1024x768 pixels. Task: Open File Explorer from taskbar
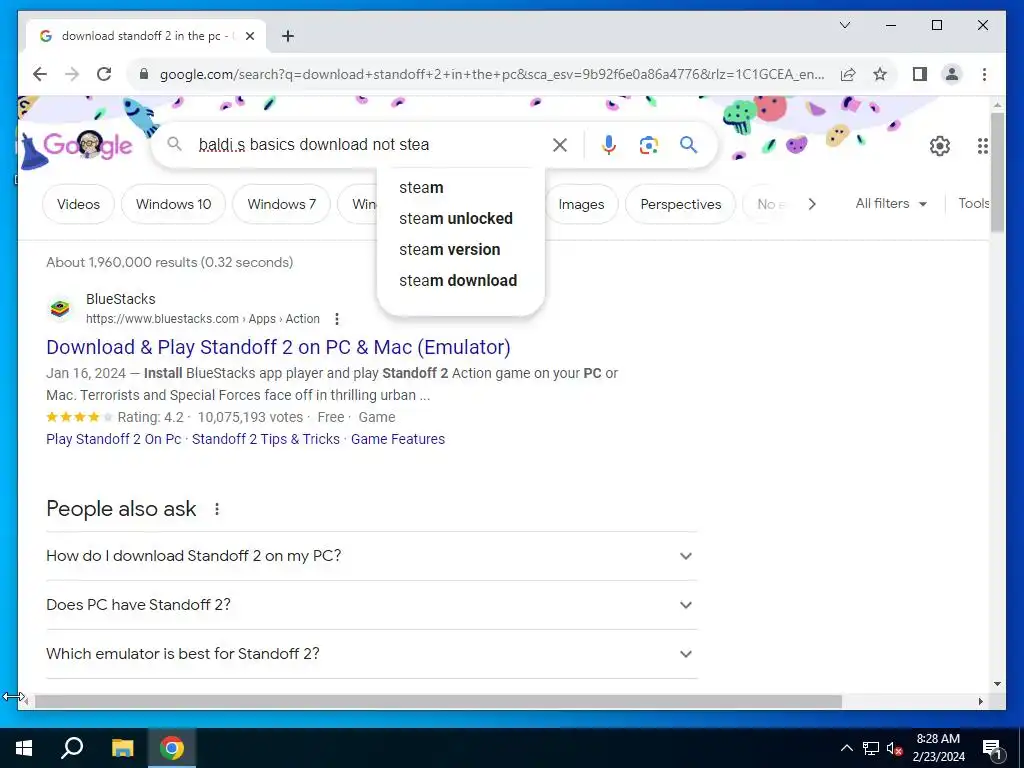(x=122, y=748)
